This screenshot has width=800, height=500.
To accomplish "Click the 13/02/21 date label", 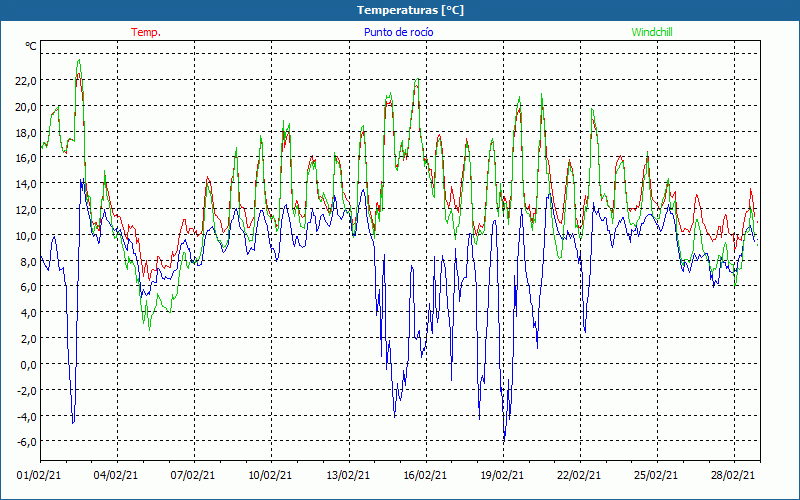I will (348, 476).
